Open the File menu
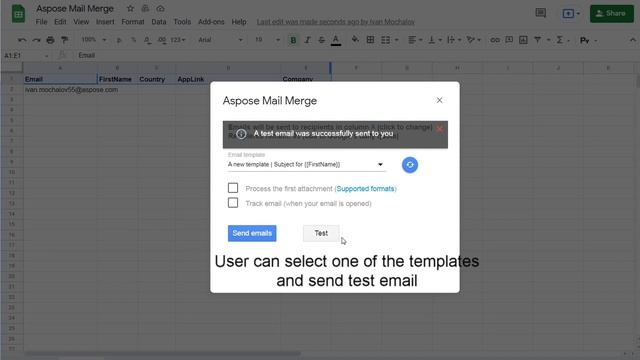This screenshot has width=640, height=360. [41, 22]
